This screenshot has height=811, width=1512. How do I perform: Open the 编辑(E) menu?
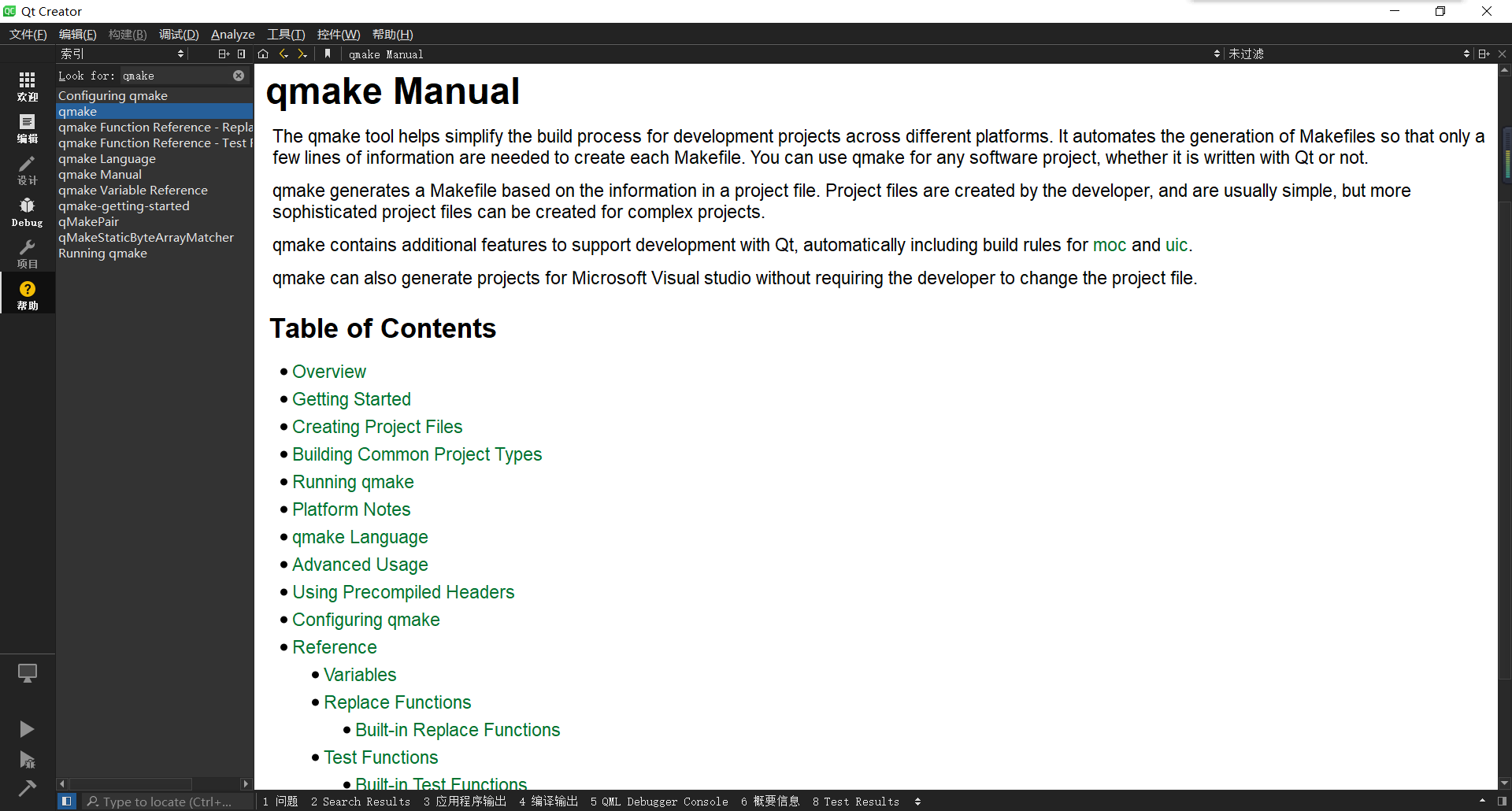(77, 34)
